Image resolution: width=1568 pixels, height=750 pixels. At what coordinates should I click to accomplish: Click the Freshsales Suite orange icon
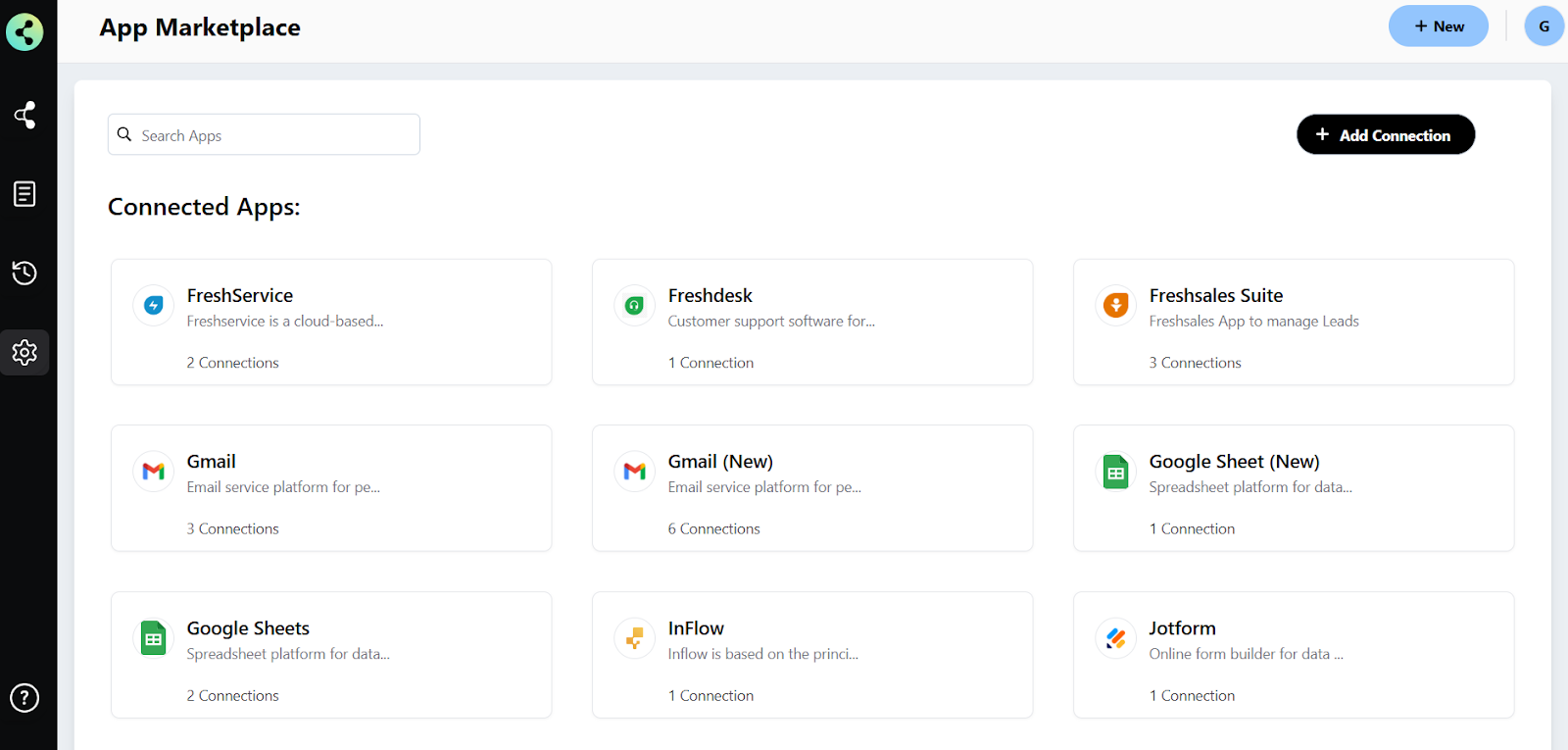coord(1116,306)
